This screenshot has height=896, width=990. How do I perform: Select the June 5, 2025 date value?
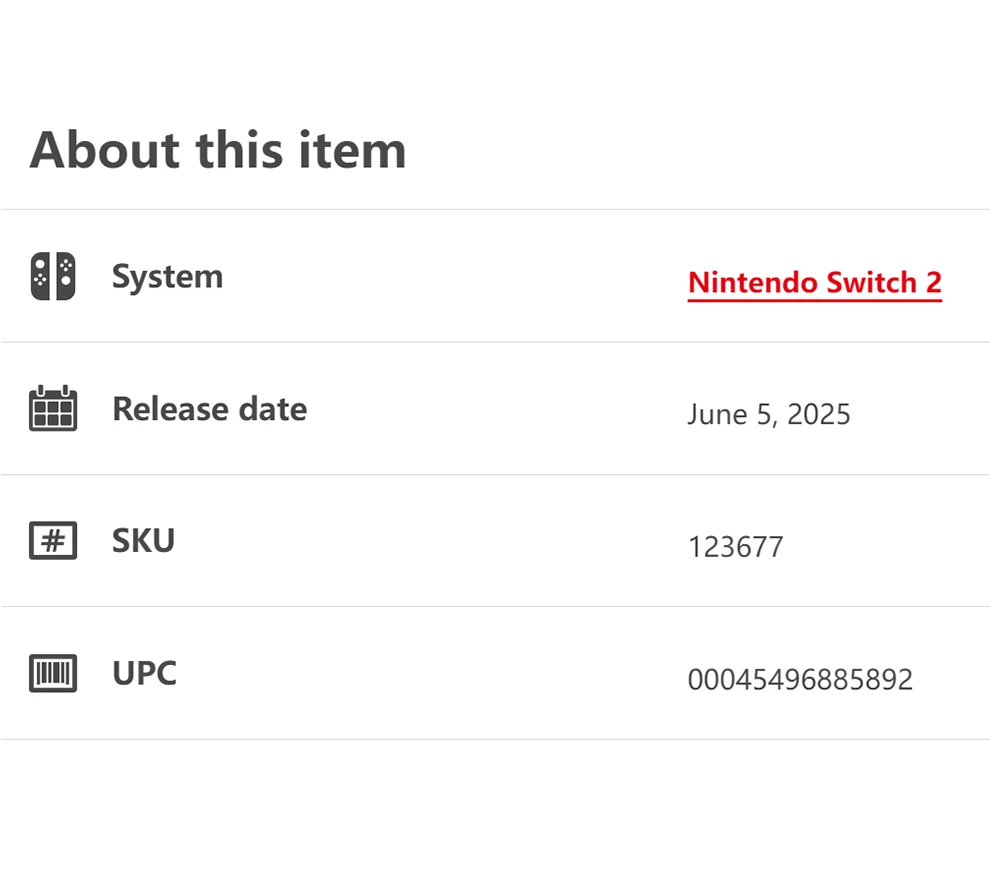769,415
